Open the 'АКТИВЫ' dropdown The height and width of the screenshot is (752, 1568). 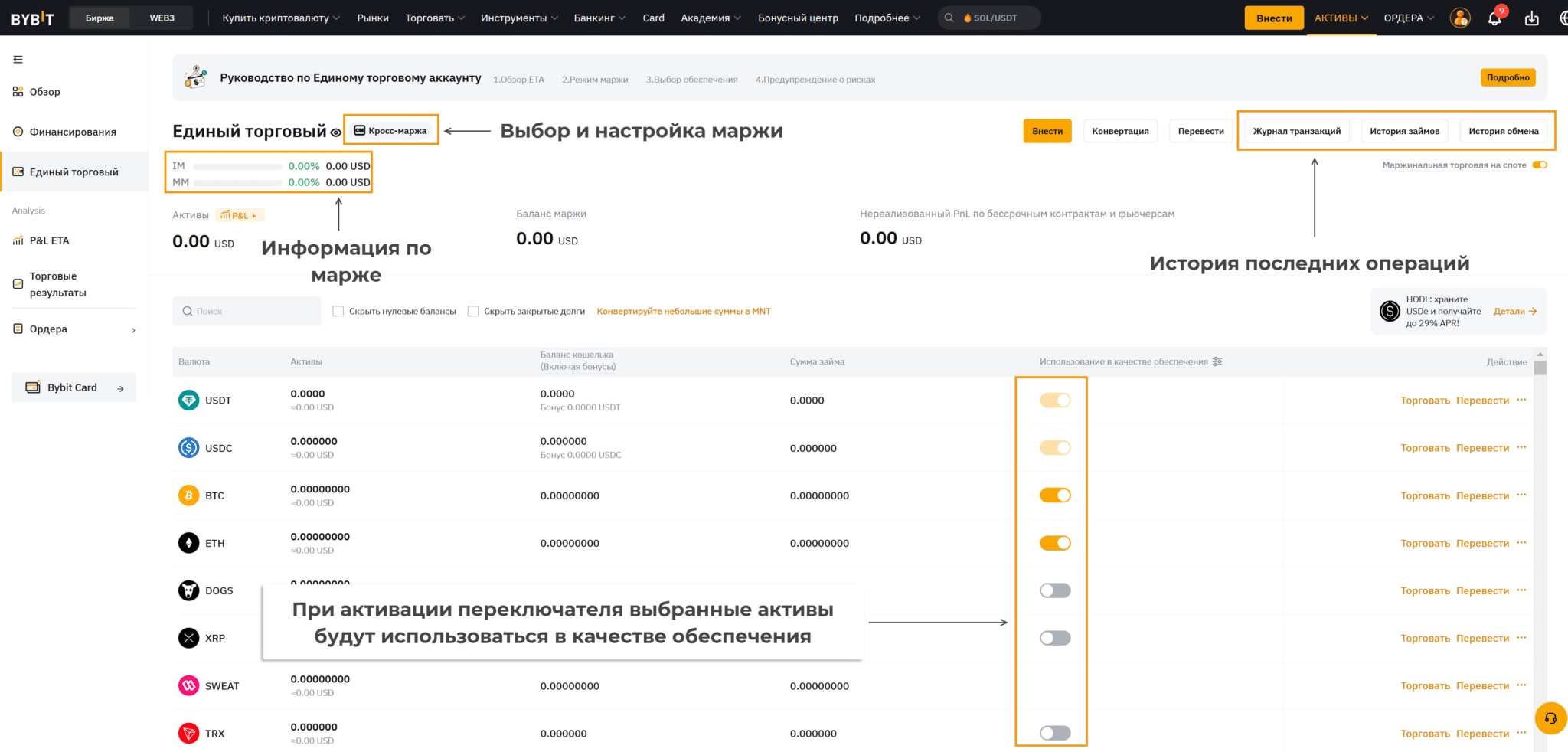pyautogui.click(x=1341, y=18)
